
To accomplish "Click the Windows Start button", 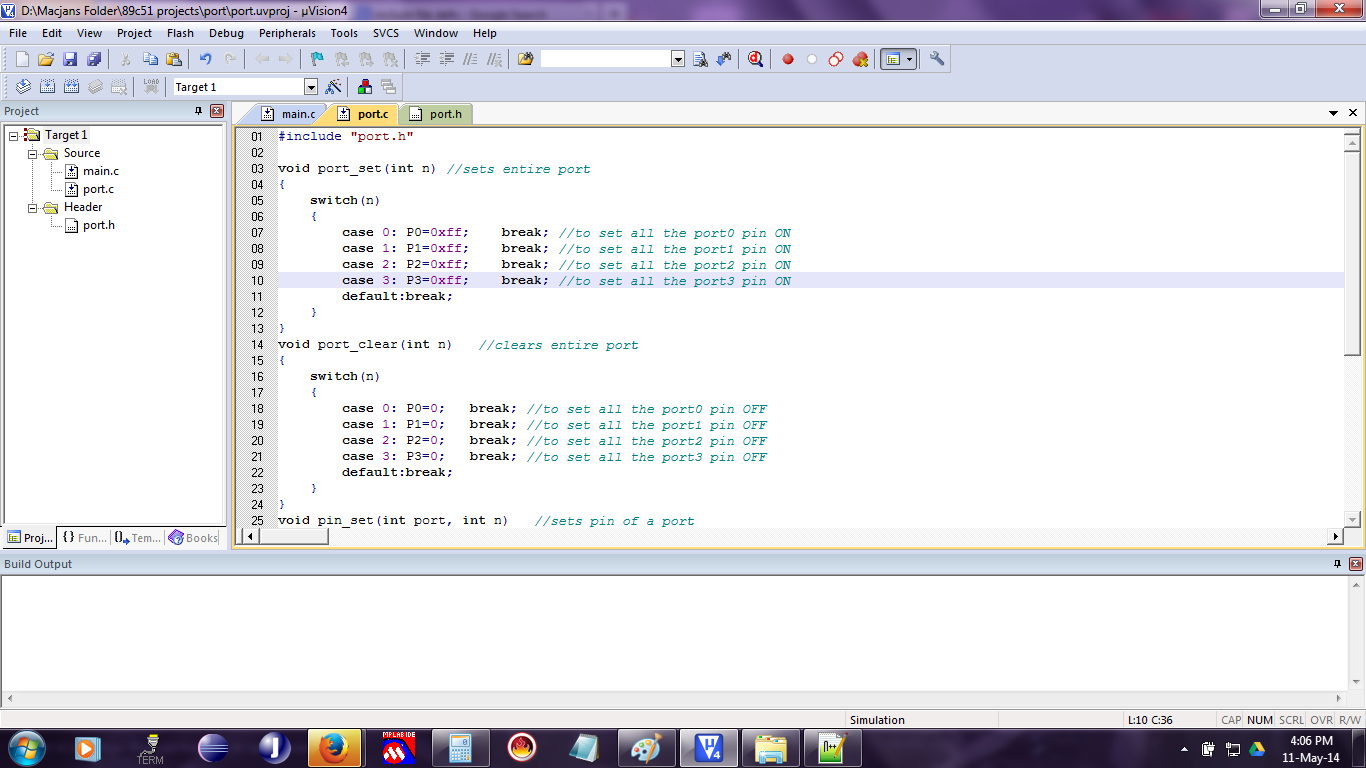I will click(25, 748).
